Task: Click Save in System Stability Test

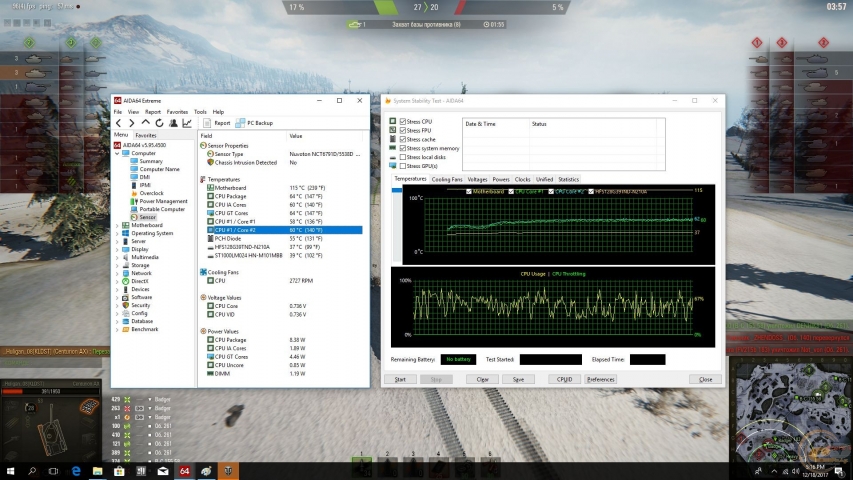Action: coord(518,379)
